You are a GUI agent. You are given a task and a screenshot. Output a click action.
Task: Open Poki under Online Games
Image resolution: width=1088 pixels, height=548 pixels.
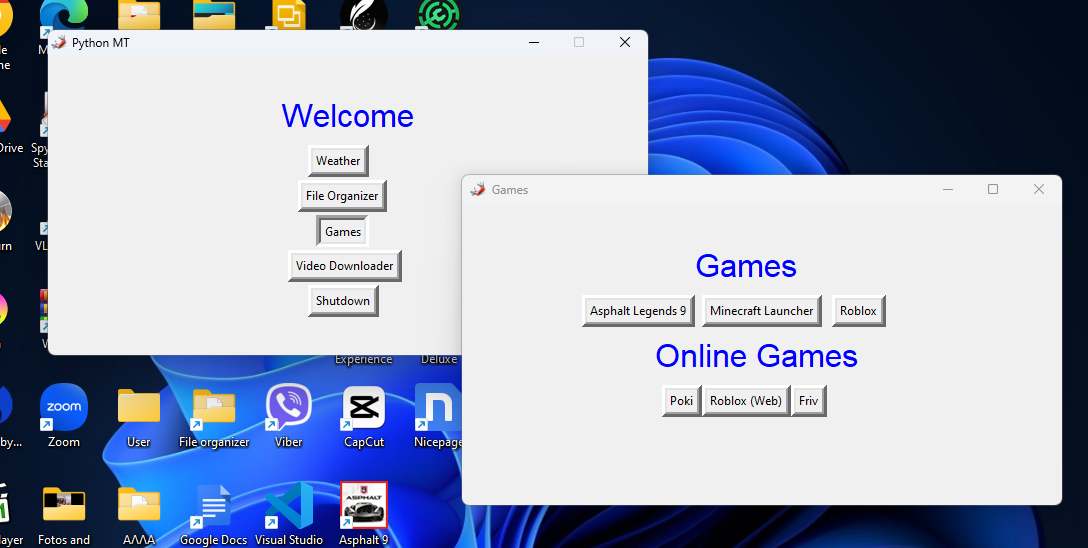pyautogui.click(x=681, y=401)
